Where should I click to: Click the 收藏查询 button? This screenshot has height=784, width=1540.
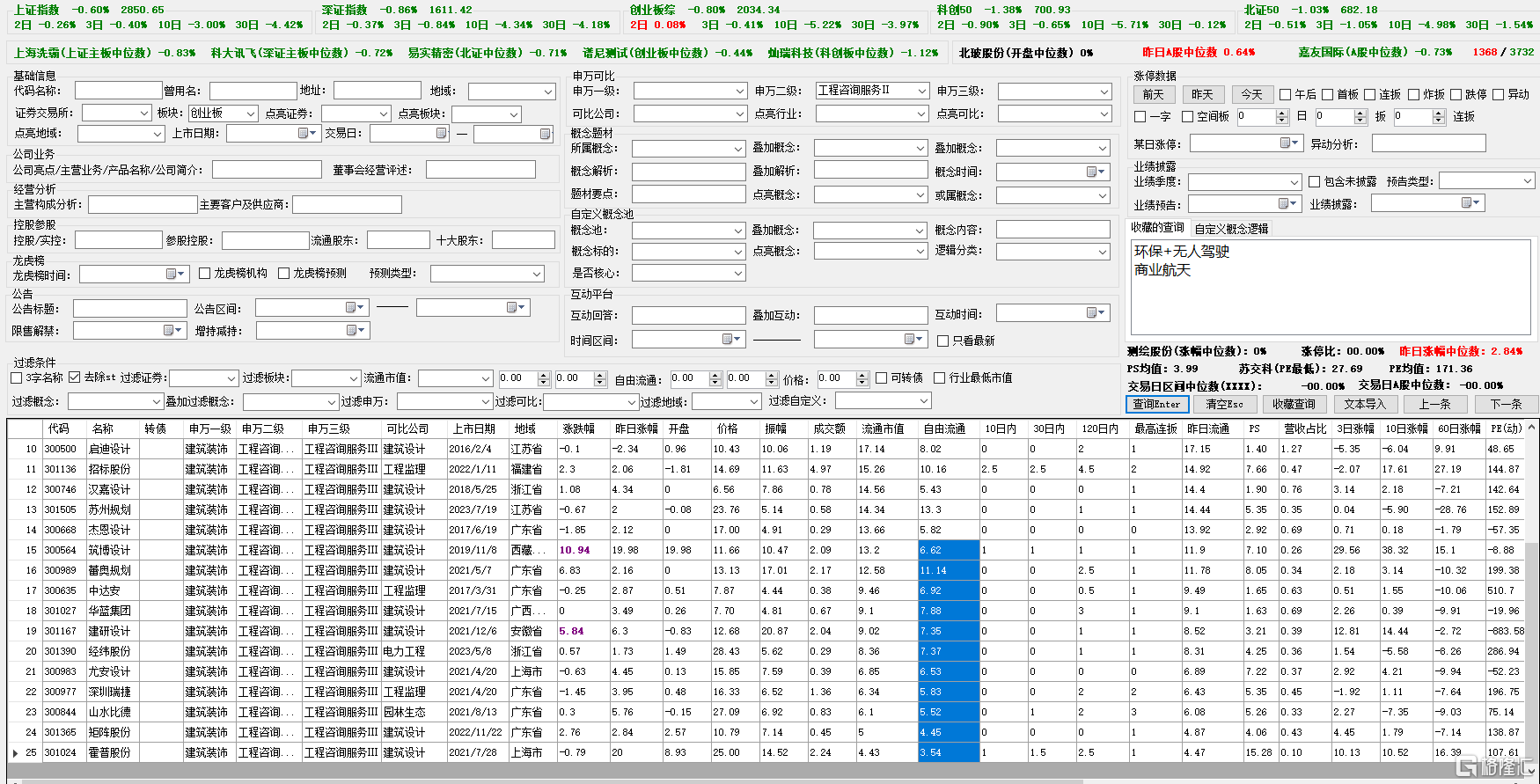click(x=1294, y=404)
